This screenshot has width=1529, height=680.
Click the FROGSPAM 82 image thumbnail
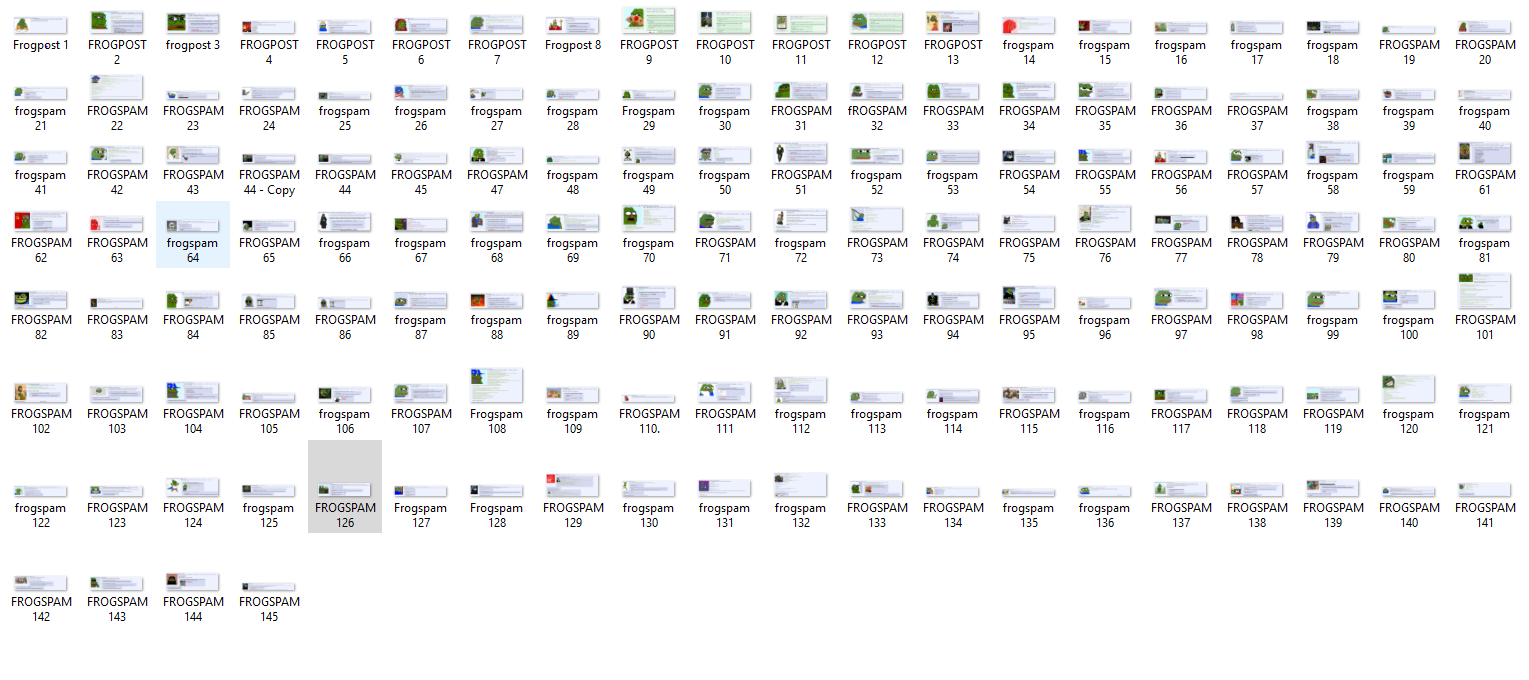(41, 300)
